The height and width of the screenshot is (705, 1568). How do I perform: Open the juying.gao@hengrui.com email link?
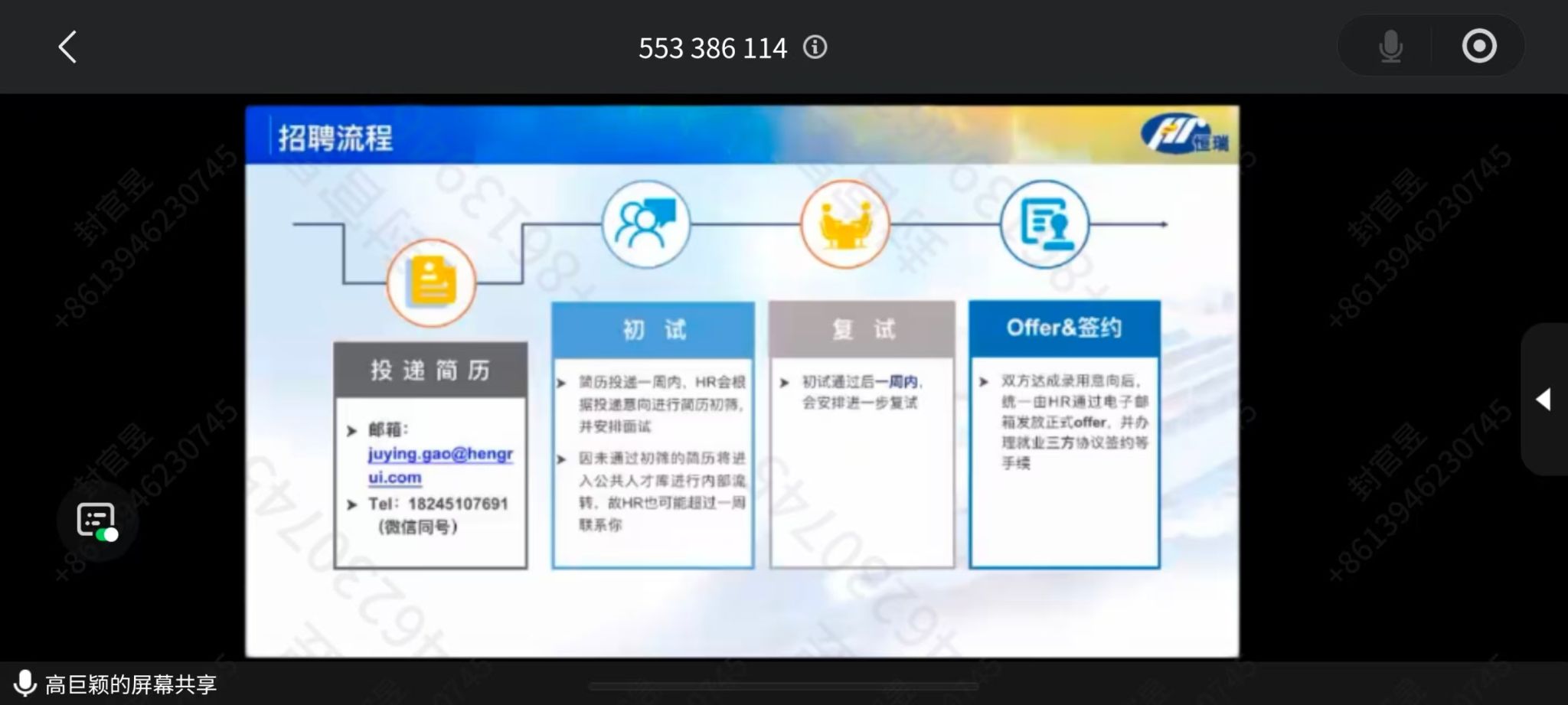coord(439,465)
